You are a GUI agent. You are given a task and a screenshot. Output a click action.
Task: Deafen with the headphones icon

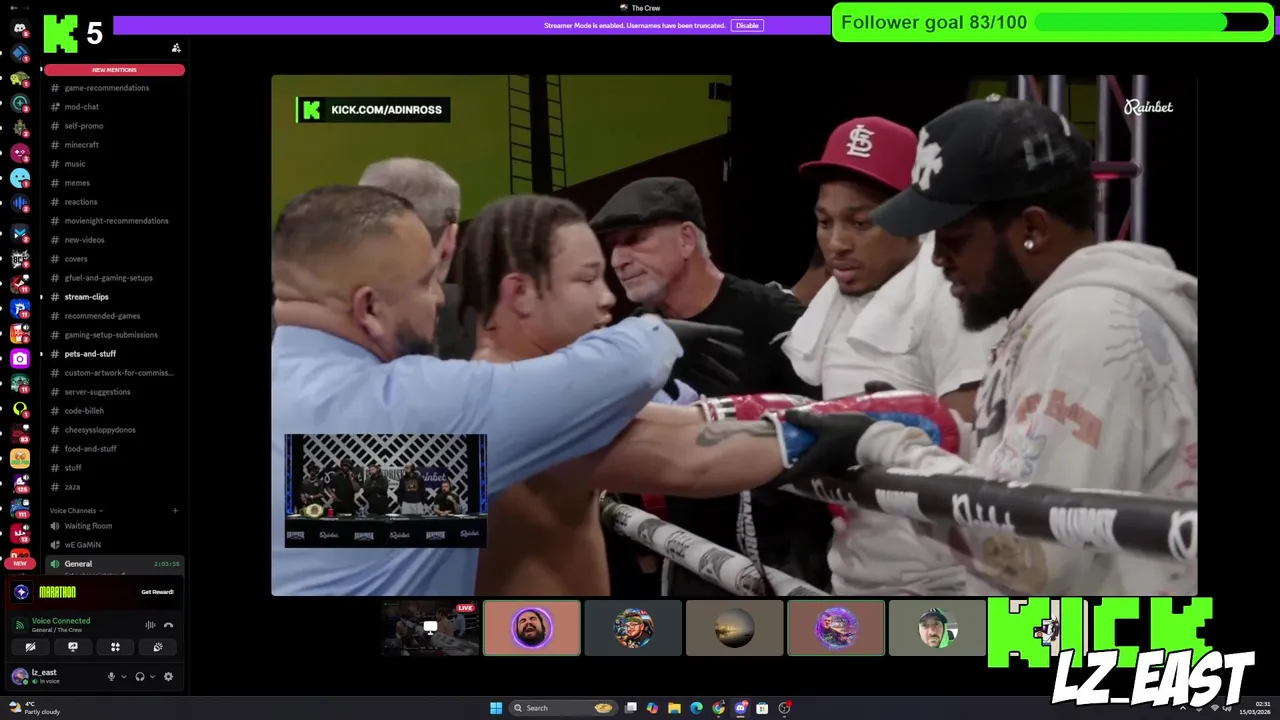(x=140, y=677)
